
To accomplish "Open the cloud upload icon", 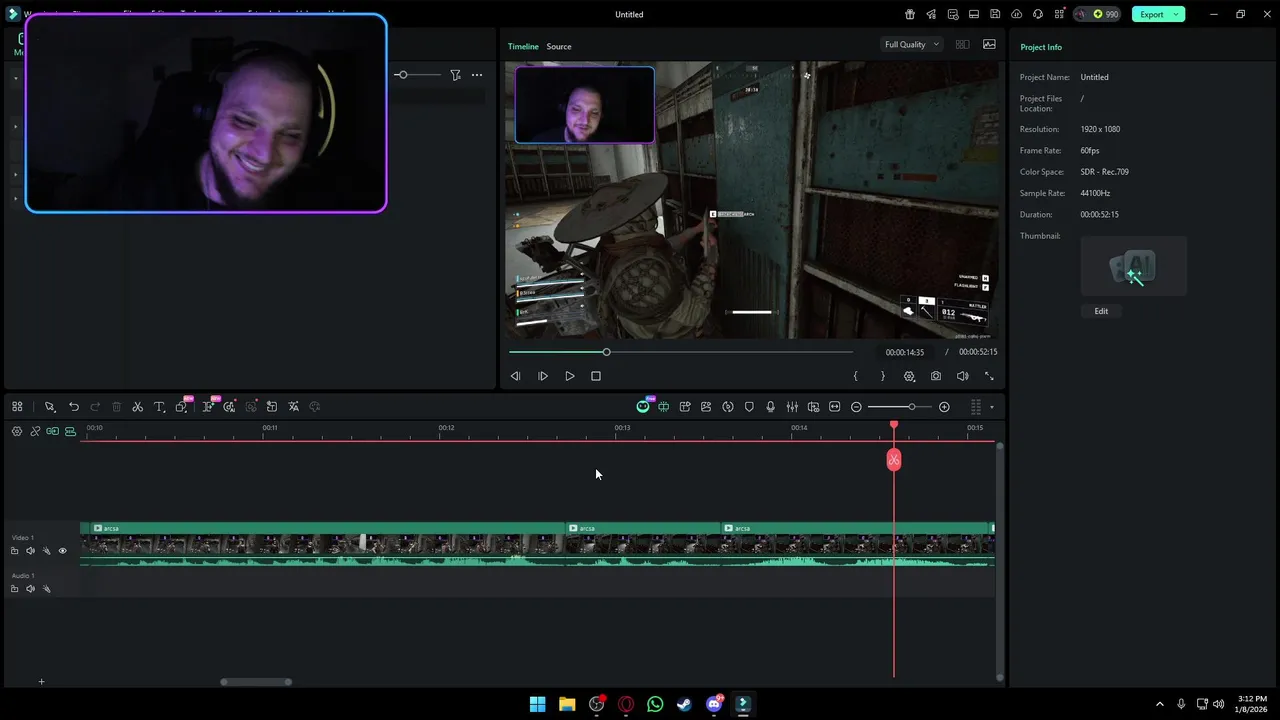I will click(1017, 14).
